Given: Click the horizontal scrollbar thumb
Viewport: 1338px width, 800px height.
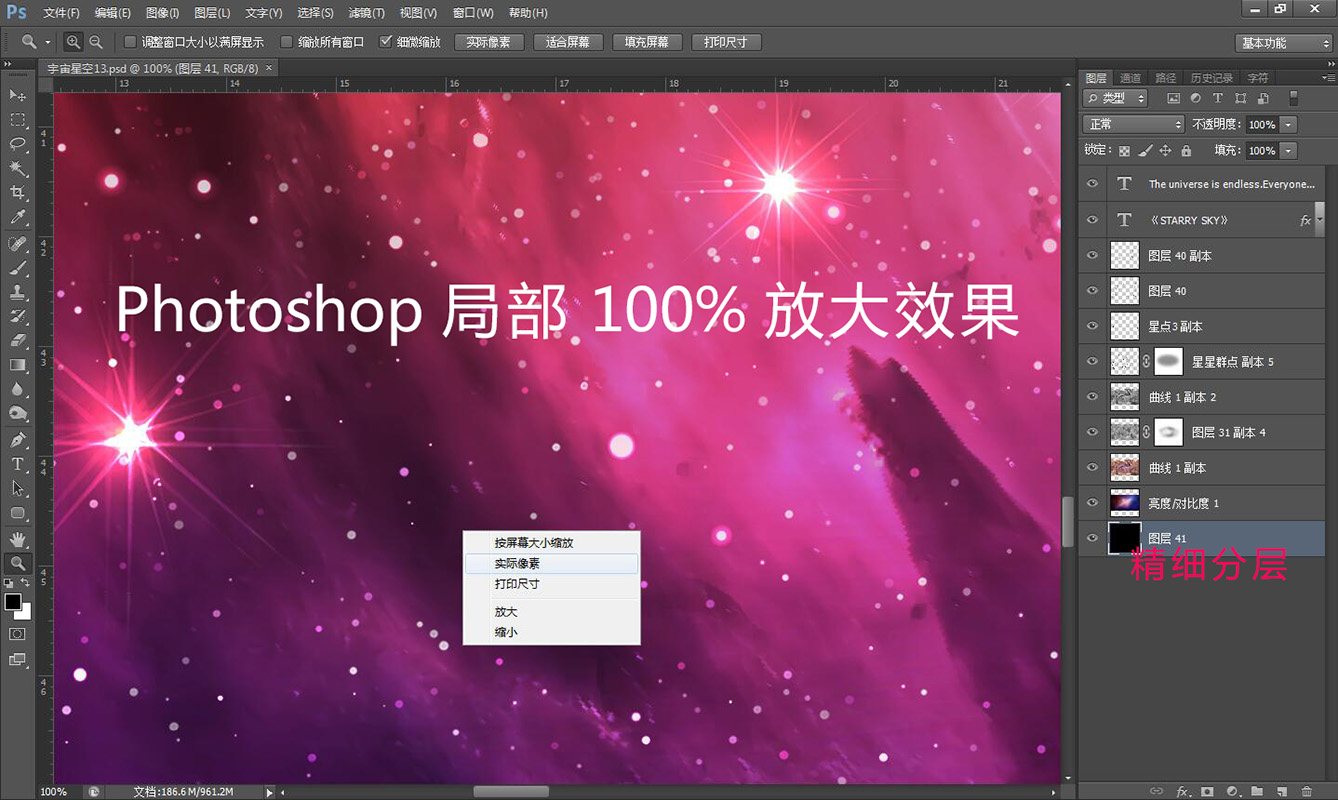Looking at the screenshot, I should click(x=510, y=792).
